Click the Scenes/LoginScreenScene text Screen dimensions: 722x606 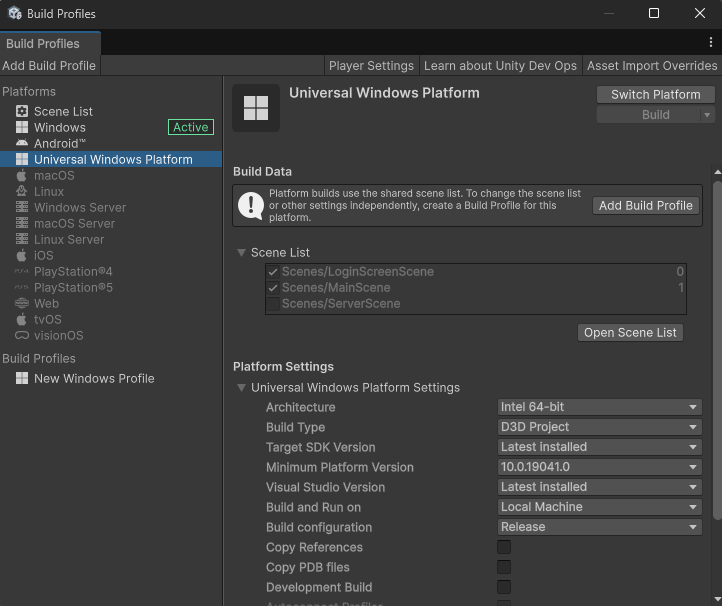point(358,272)
